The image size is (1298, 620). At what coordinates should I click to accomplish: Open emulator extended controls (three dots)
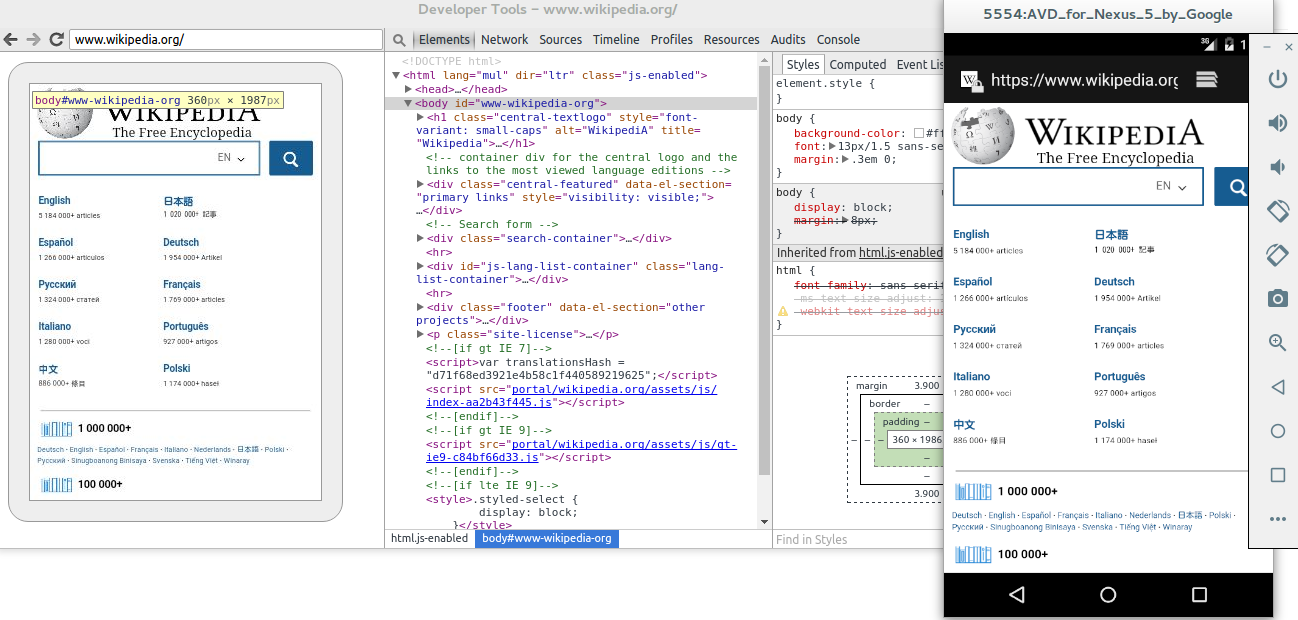click(1277, 519)
